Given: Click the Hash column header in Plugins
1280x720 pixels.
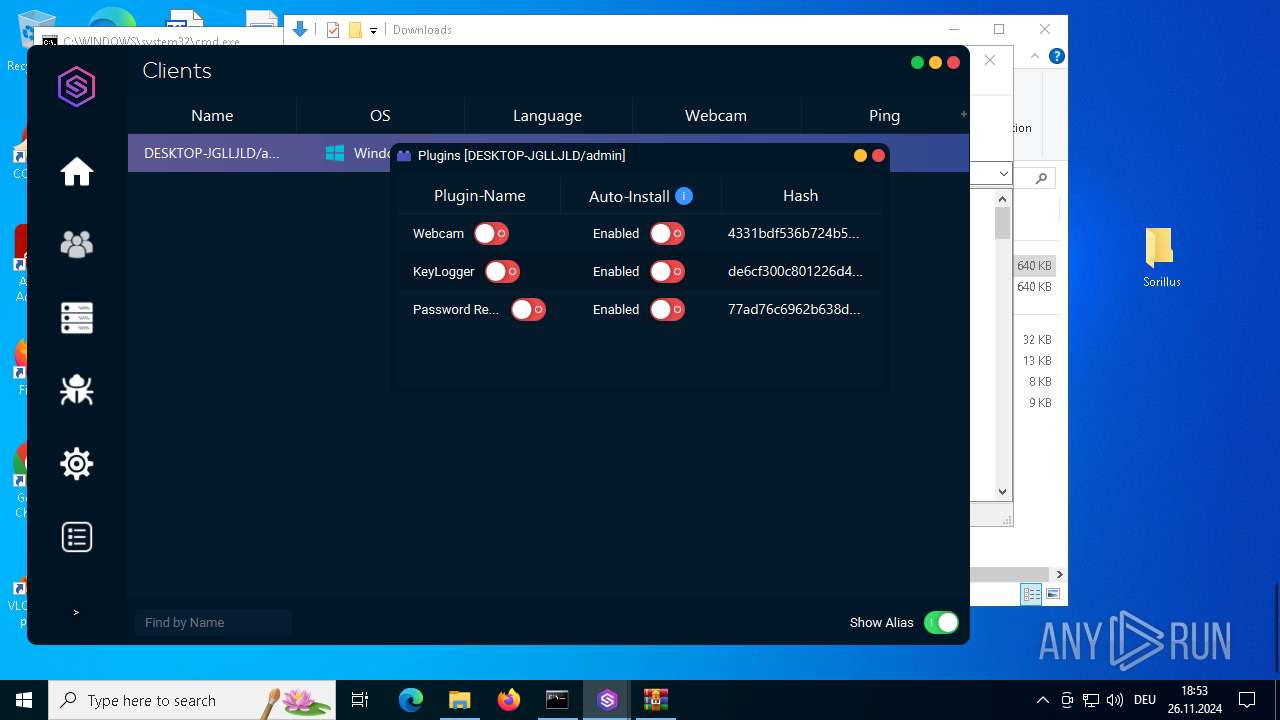Looking at the screenshot, I should 801,196.
